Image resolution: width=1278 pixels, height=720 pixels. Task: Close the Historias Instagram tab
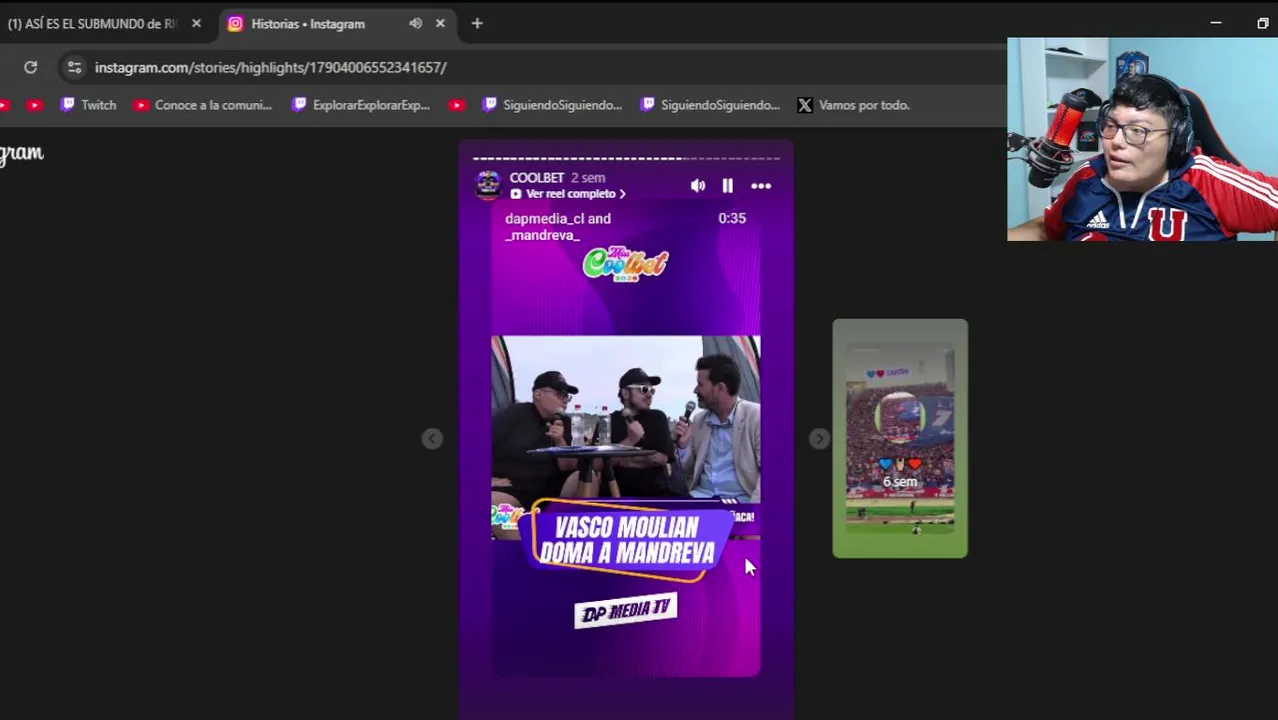pyautogui.click(x=440, y=23)
